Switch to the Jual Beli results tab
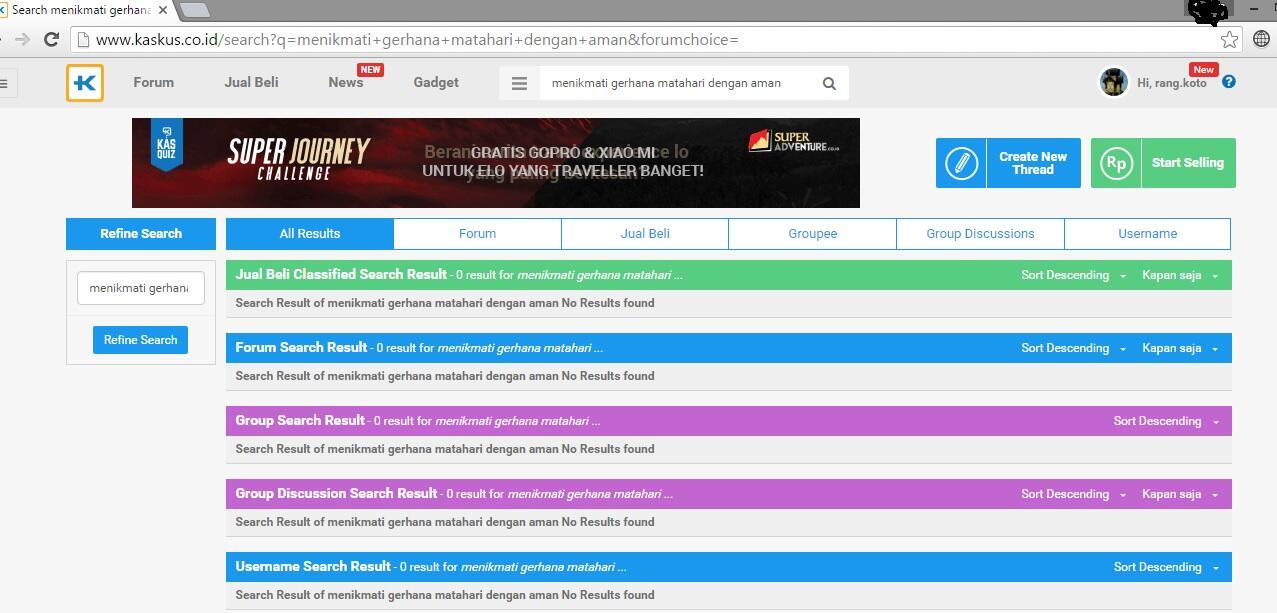This screenshot has width=1277, height=613. 645,234
